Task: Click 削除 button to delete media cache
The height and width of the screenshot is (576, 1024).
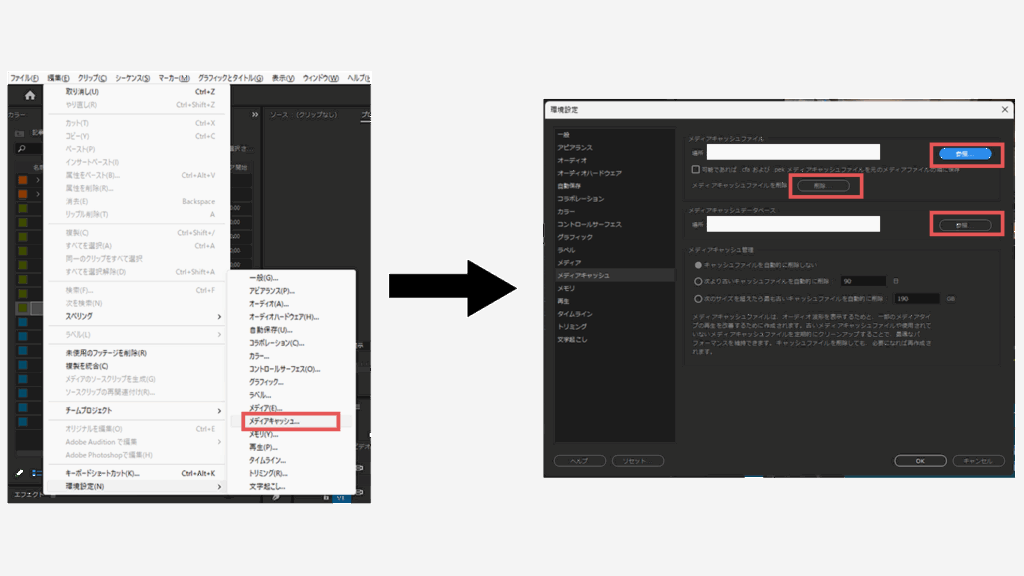Action: point(824,186)
